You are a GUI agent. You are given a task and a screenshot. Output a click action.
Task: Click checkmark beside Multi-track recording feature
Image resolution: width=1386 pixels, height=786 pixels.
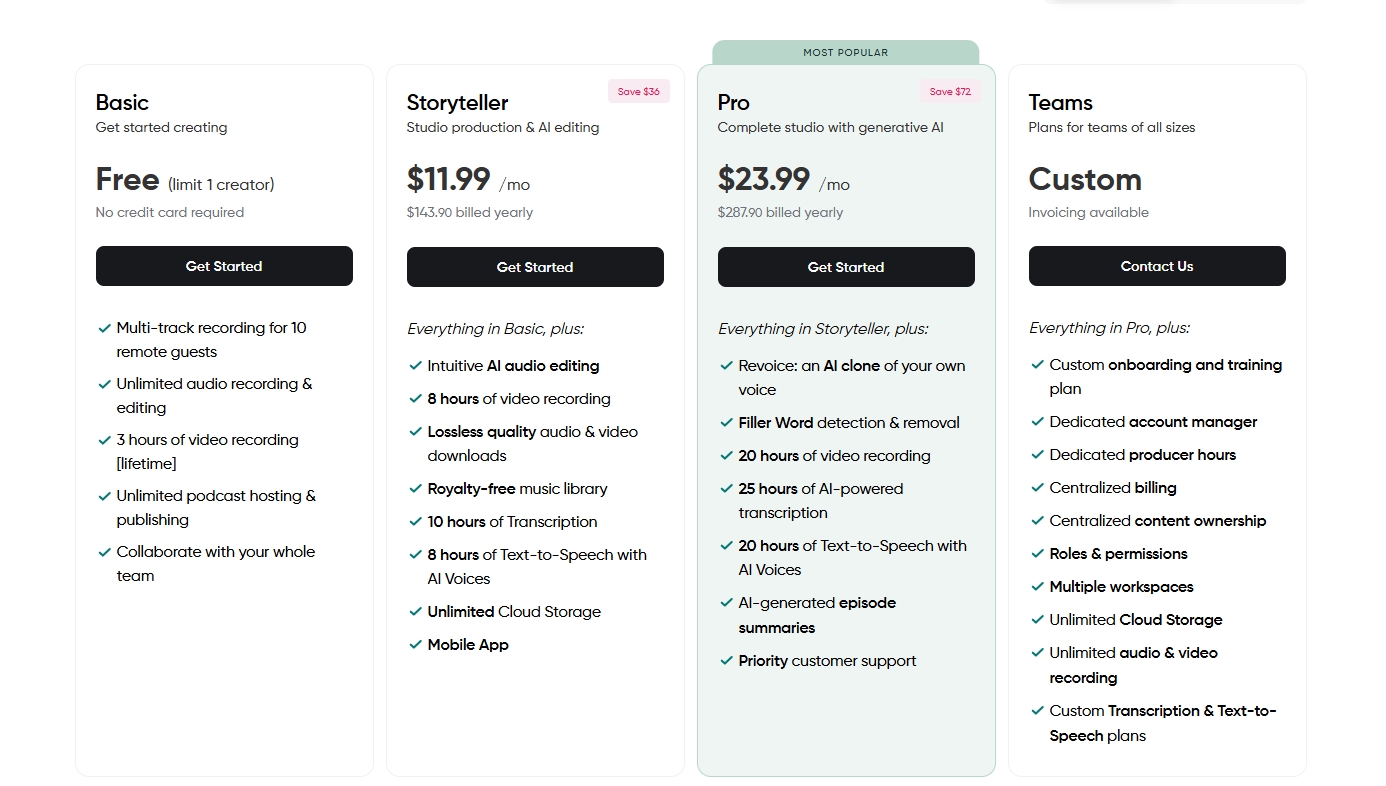(104, 328)
